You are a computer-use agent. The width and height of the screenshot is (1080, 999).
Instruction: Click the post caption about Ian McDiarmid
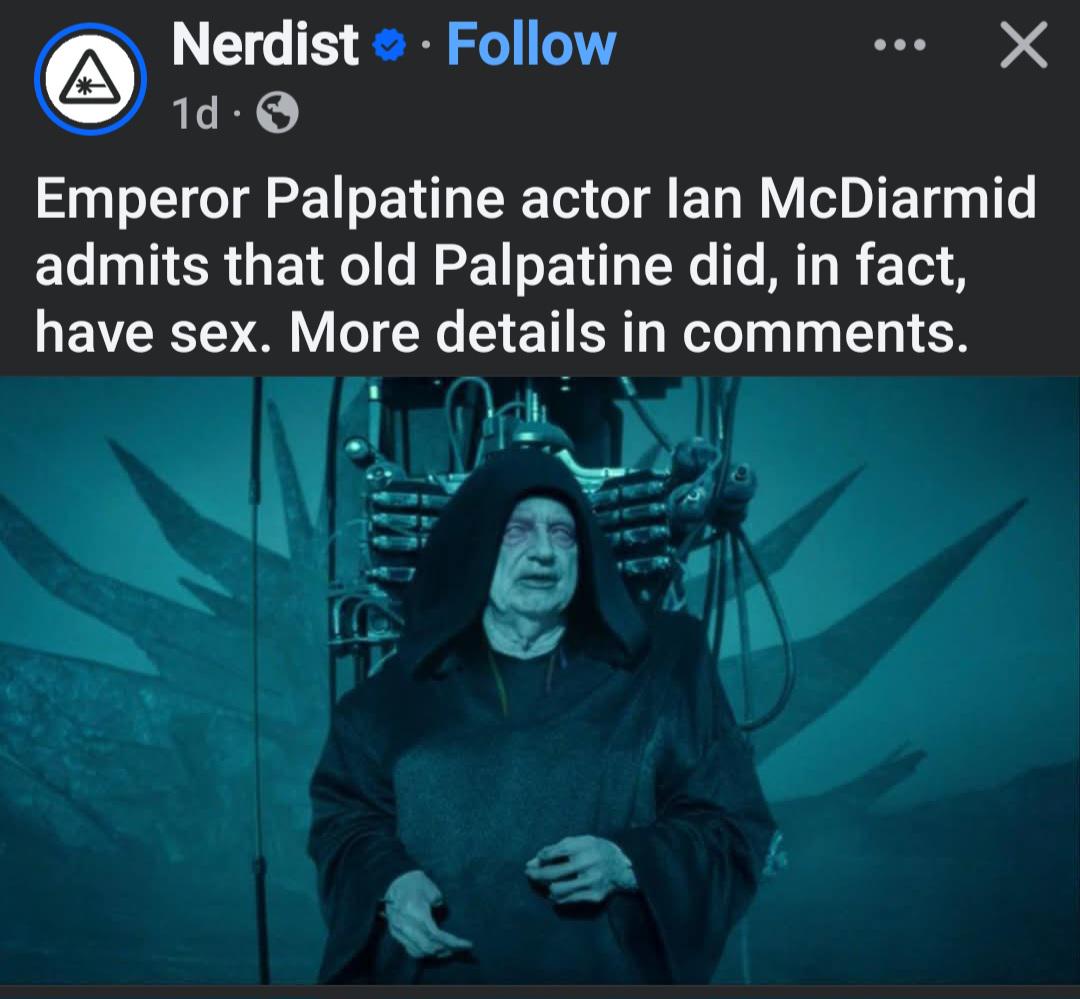[x=536, y=265]
